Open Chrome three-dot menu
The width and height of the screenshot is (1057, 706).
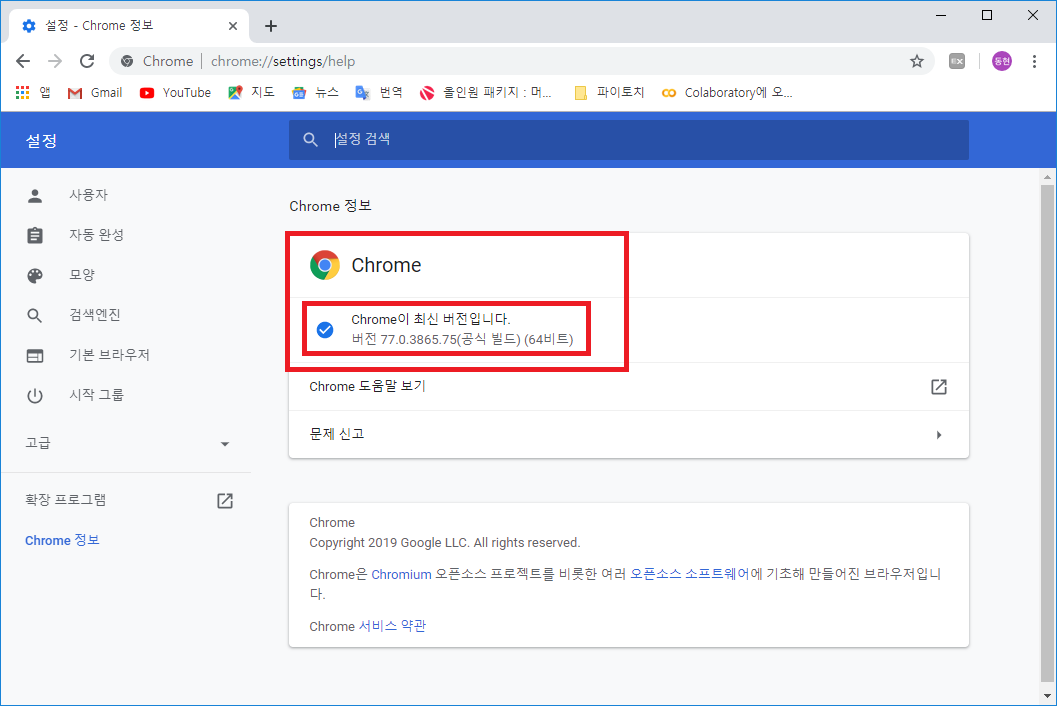tap(1034, 61)
